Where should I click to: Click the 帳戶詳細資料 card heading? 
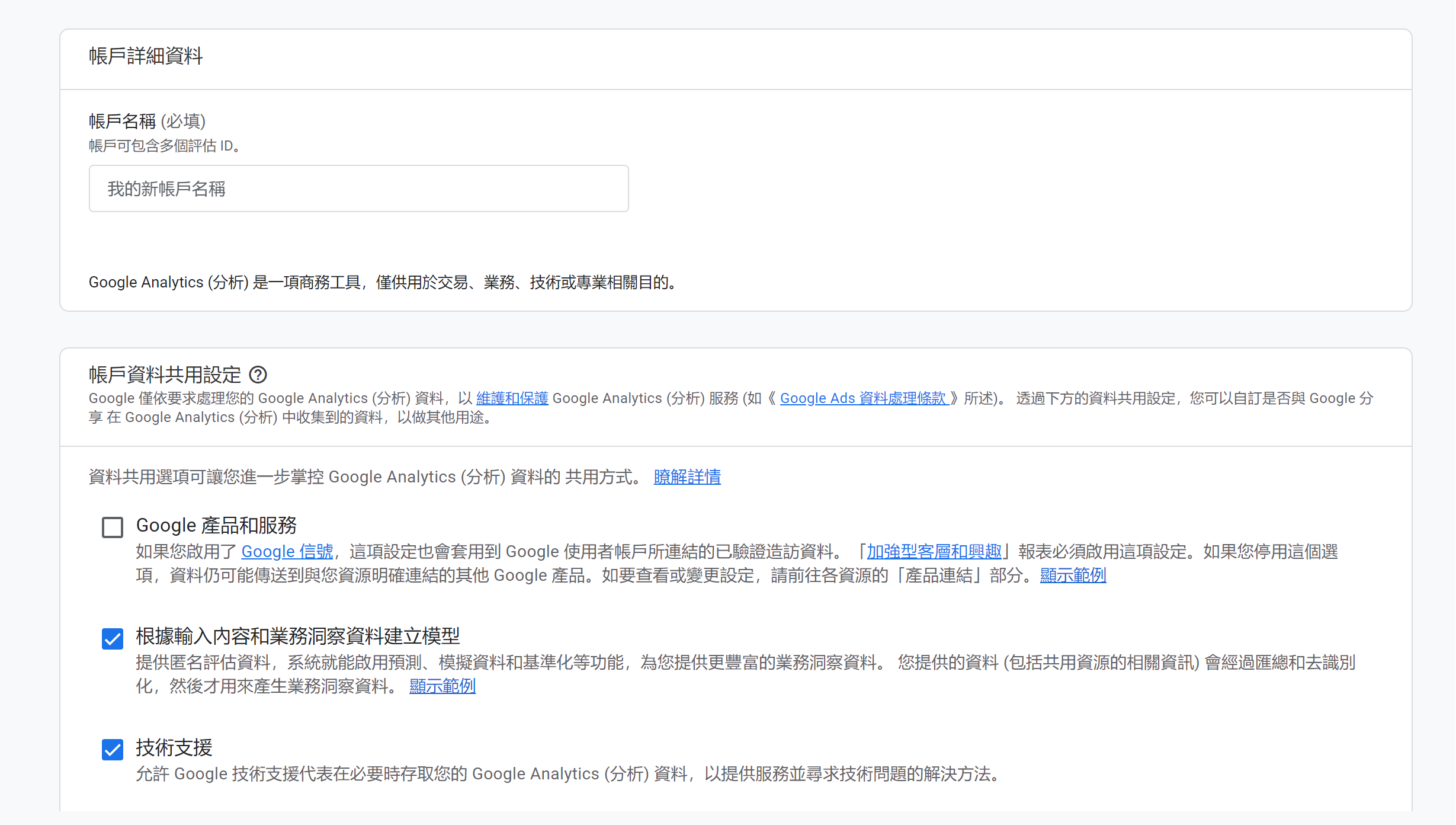point(146,56)
